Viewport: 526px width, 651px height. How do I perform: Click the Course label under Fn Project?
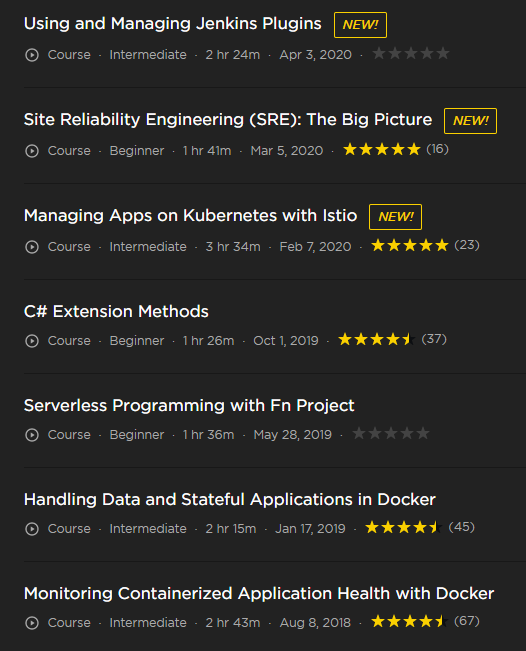(69, 435)
